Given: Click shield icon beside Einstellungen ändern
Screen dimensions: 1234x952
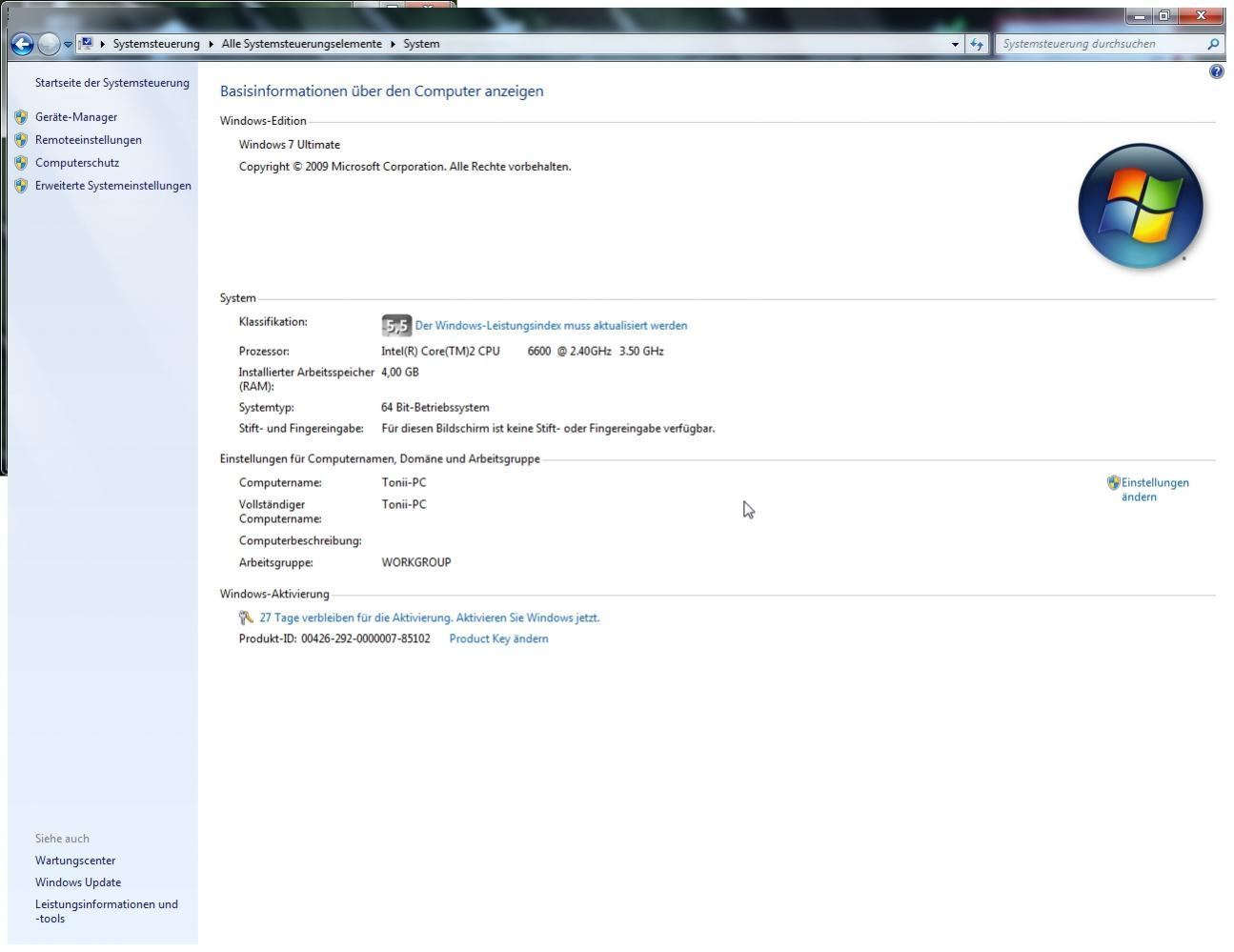Looking at the screenshot, I should 1113,483.
